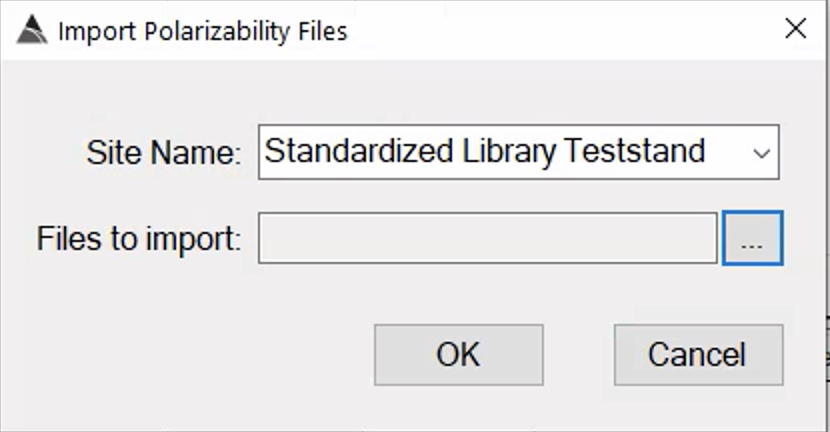Confirm import with the OK button

(458, 355)
